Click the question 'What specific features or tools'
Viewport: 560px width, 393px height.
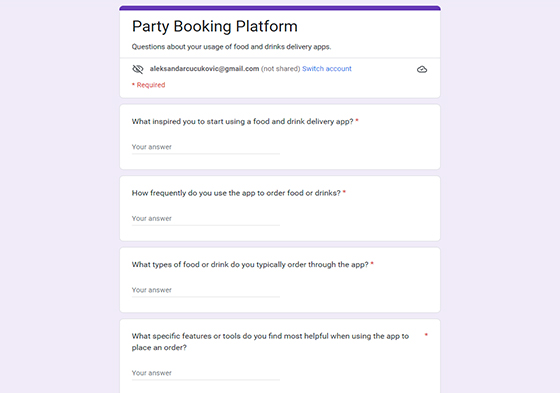(270, 342)
